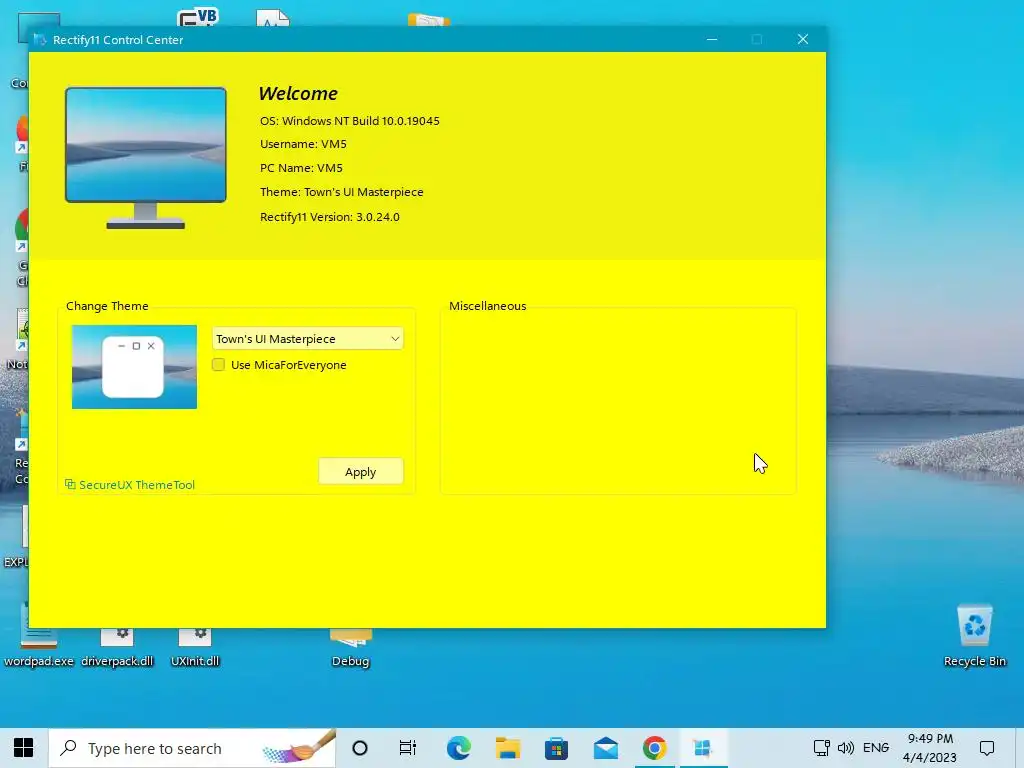Screen dimensions: 1024x768
Task: Open Microsoft Store from the taskbar
Action: pos(556,748)
